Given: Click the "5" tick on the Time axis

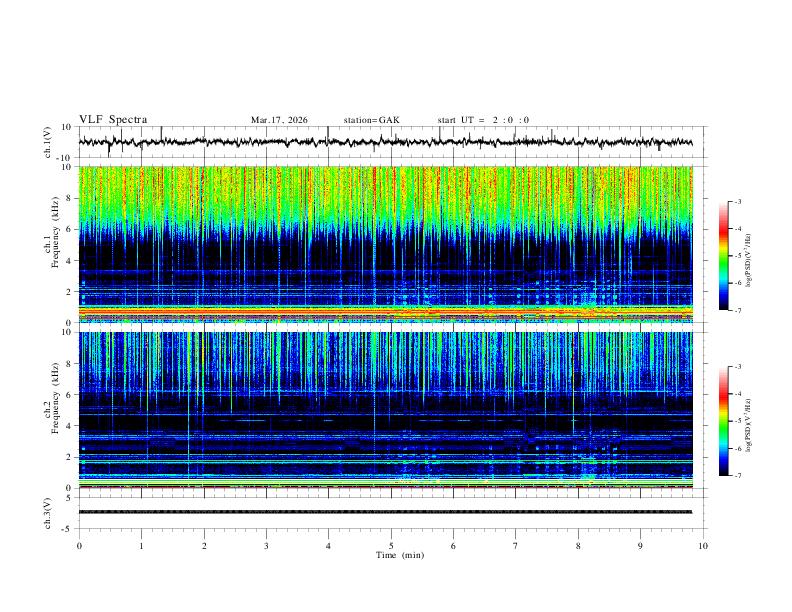Looking at the screenshot, I should click(x=391, y=546).
